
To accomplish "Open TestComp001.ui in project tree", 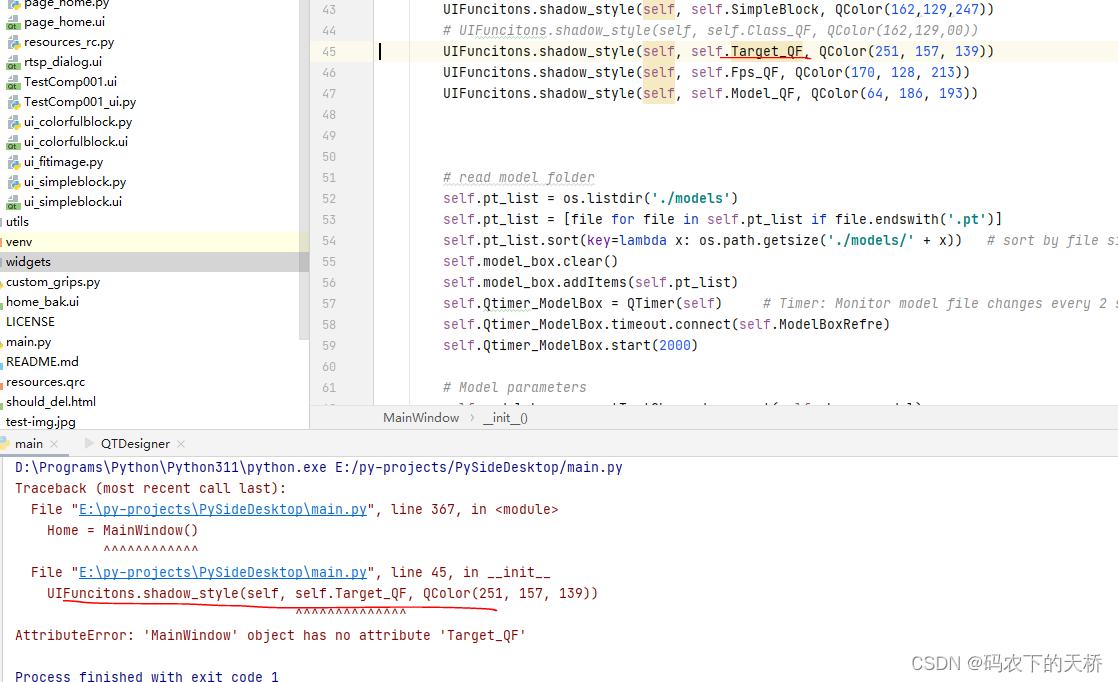I will [71, 82].
